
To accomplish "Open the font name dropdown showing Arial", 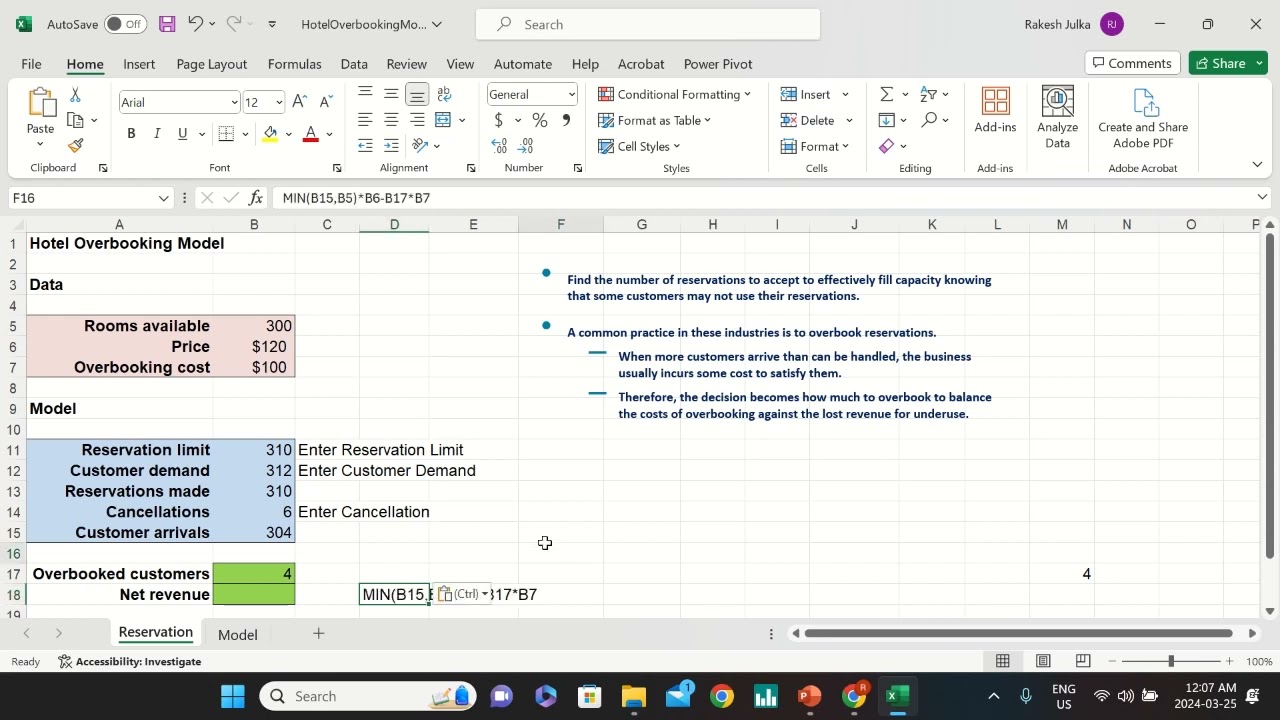I will click(234, 102).
